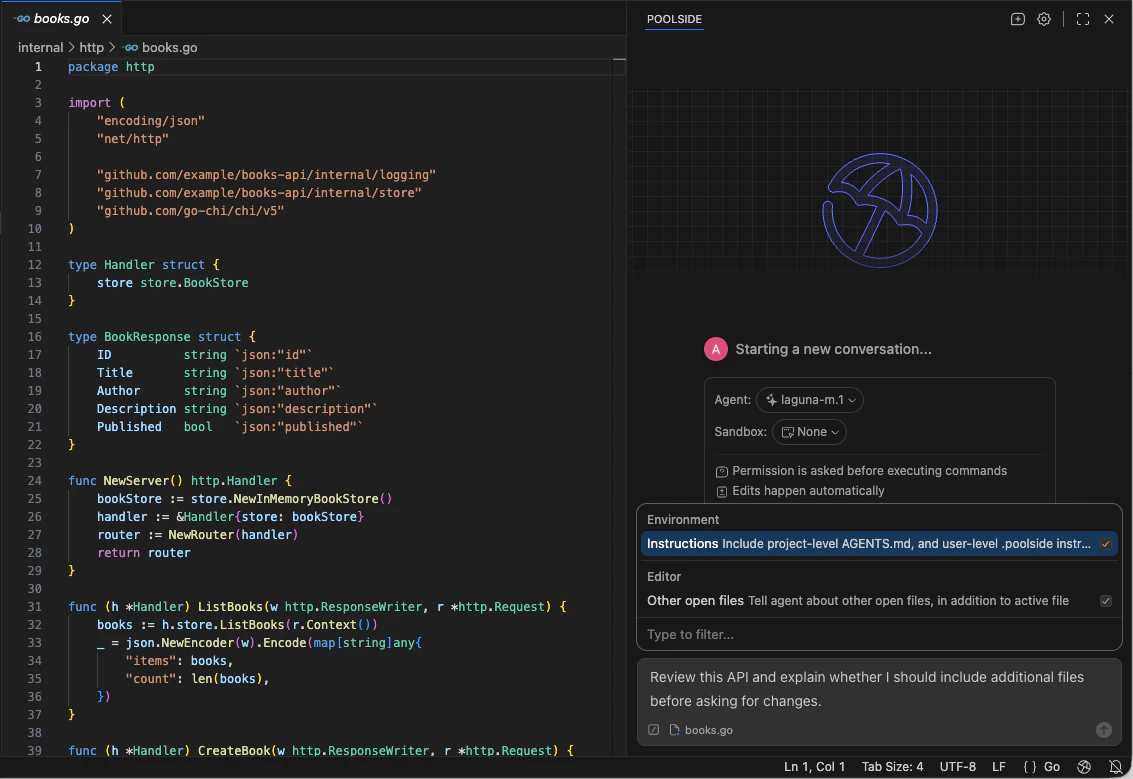Click the "net/http" import string
This screenshot has width=1133, height=779.
click(x=133, y=139)
